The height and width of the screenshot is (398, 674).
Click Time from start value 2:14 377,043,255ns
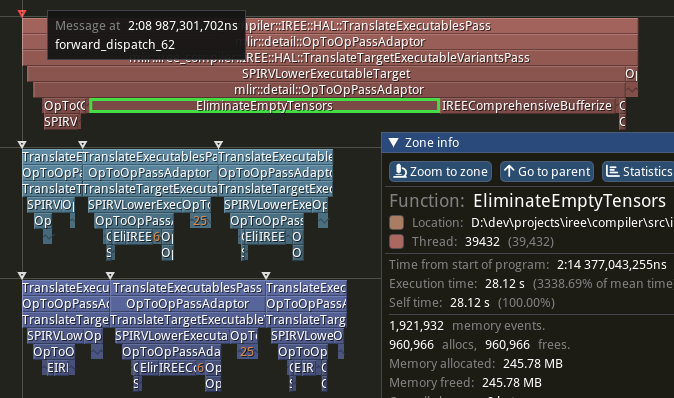pos(612,265)
